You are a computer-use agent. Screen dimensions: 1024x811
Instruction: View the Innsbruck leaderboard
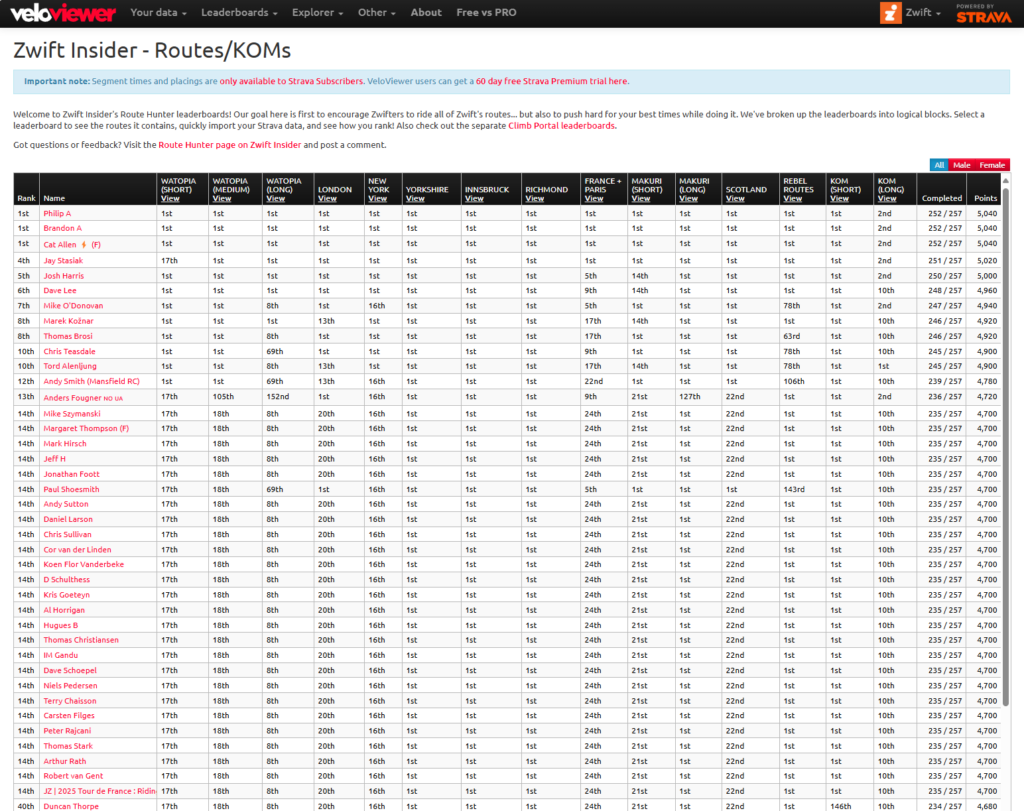tap(474, 199)
